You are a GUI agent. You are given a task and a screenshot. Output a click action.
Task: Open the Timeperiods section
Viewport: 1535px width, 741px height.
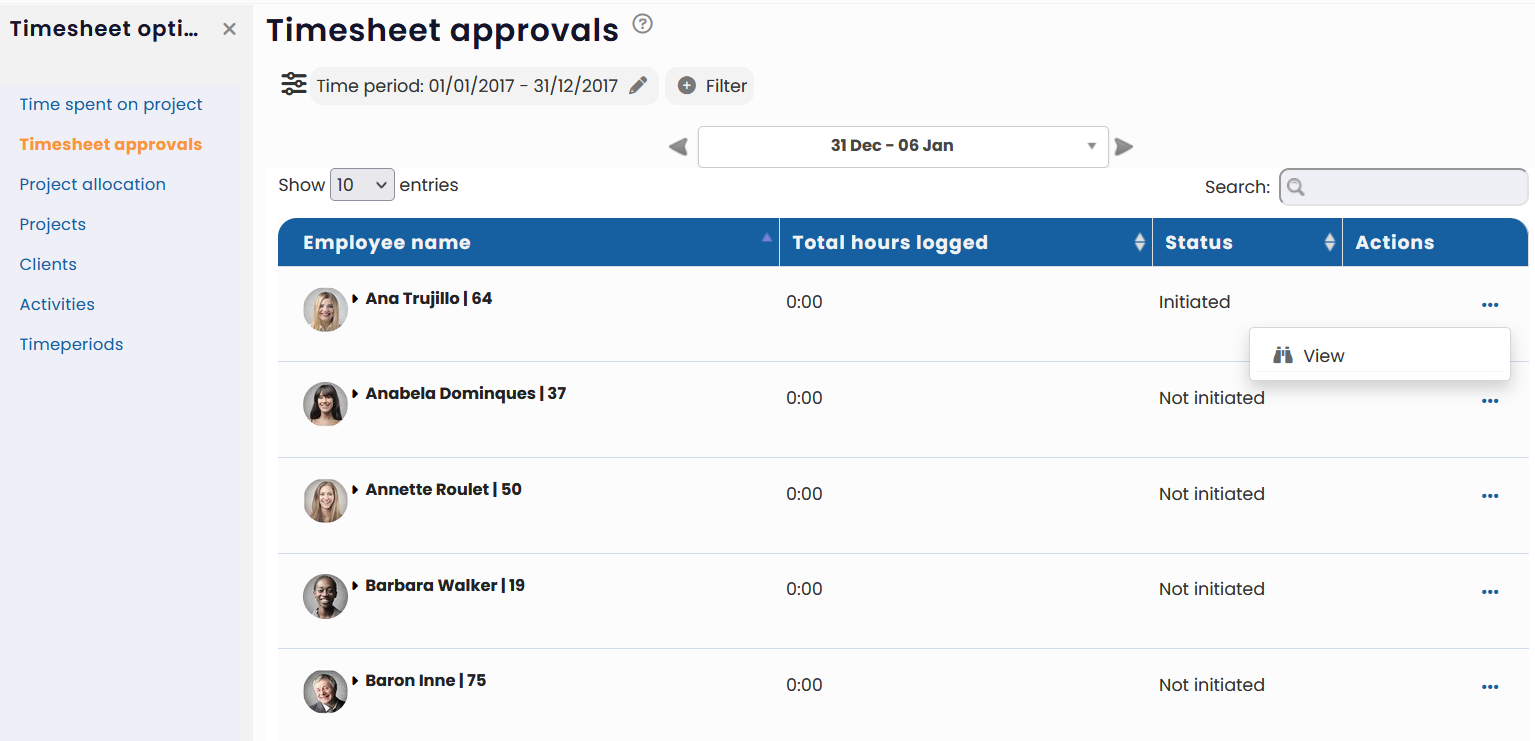click(71, 344)
